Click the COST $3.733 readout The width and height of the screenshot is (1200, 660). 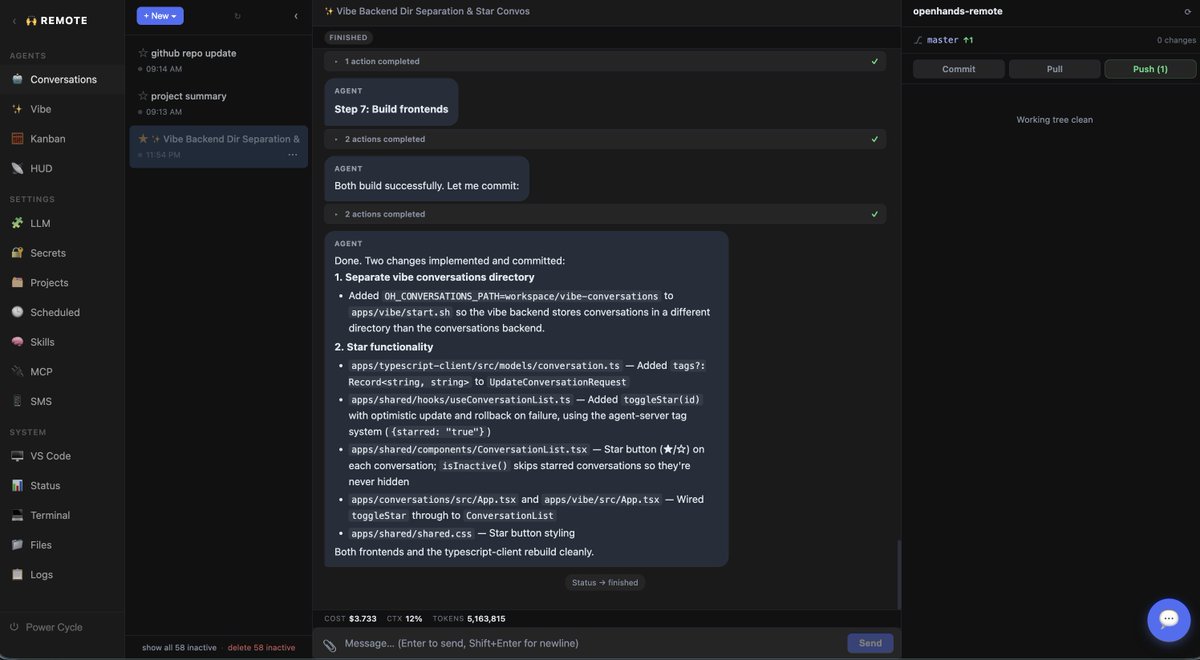[351, 619]
